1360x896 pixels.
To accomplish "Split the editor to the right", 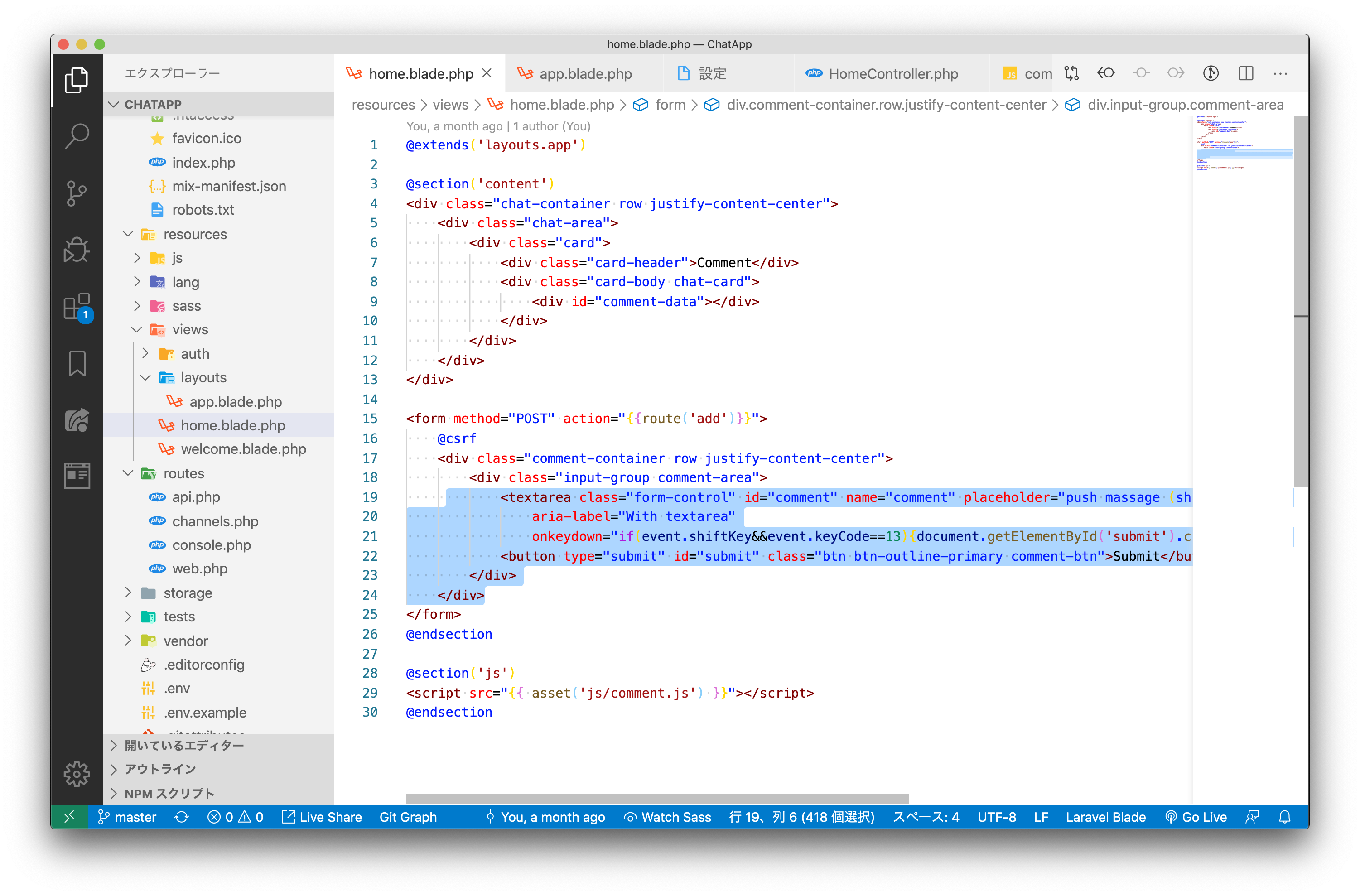I will coord(1246,73).
